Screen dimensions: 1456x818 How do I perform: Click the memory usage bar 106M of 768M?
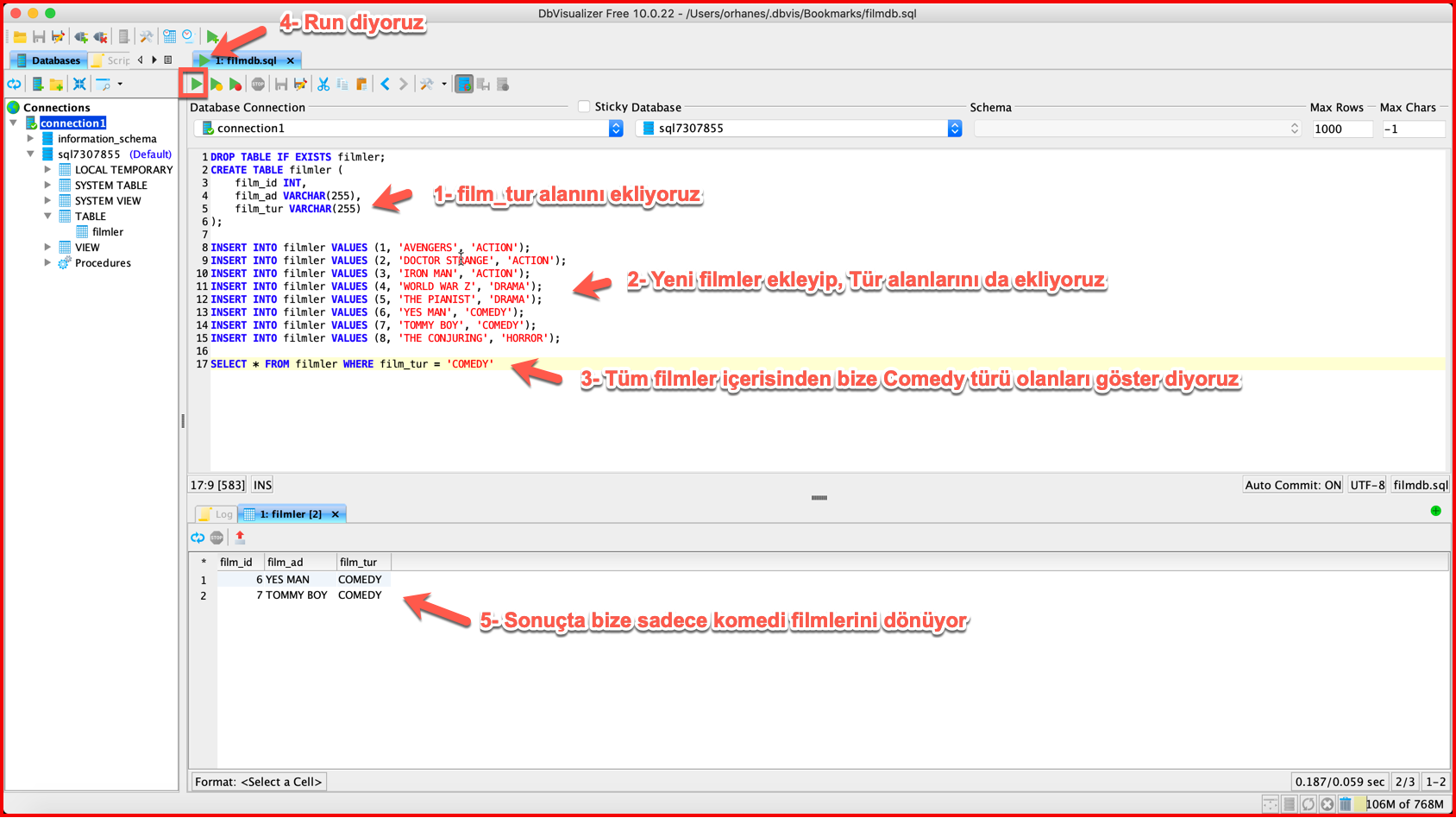pos(1403,804)
